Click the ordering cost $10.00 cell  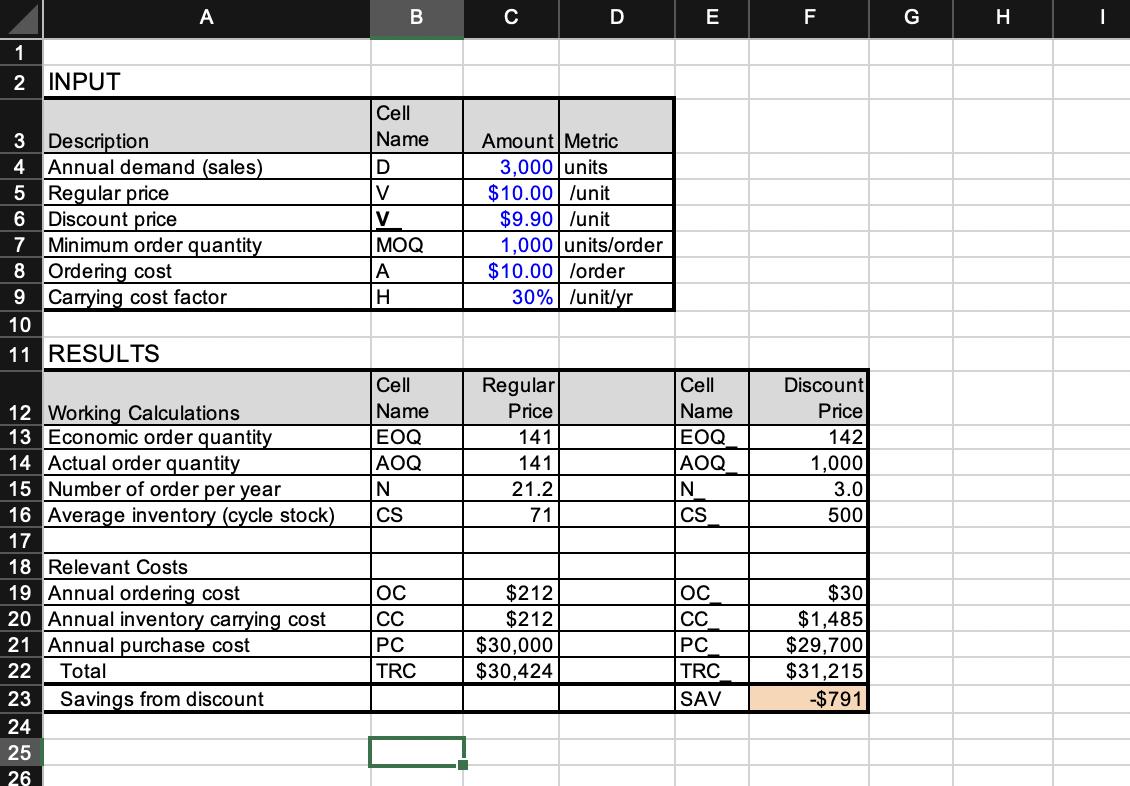point(511,270)
